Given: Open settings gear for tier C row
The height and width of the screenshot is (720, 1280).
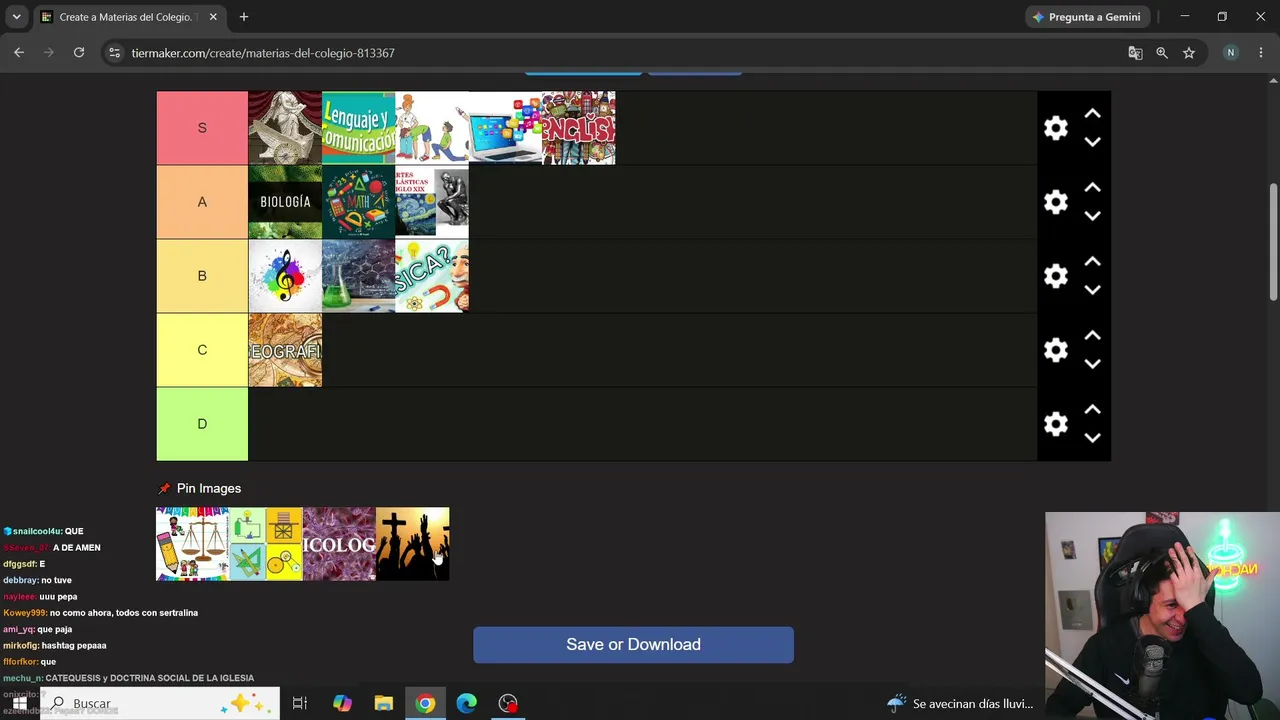Looking at the screenshot, I should [x=1056, y=350].
